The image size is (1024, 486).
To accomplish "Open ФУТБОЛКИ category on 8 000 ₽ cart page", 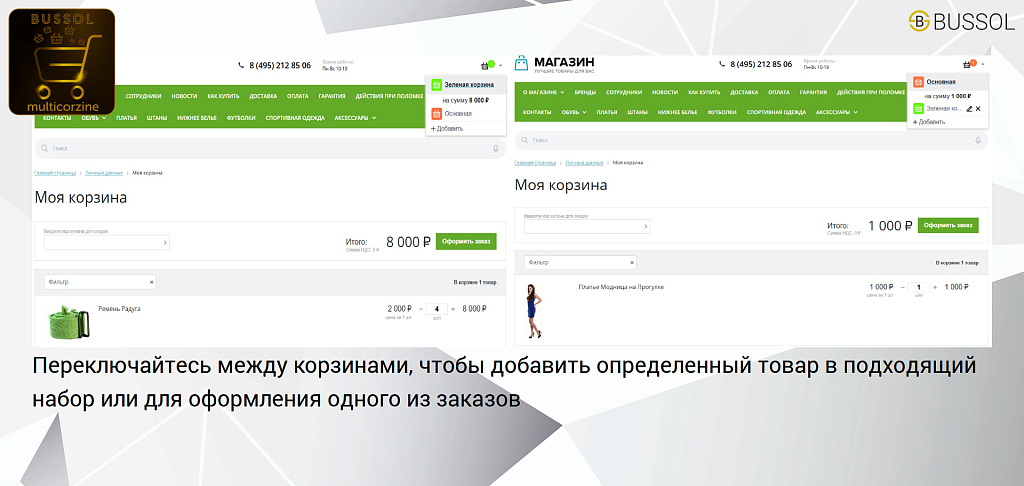I will point(241,118).
